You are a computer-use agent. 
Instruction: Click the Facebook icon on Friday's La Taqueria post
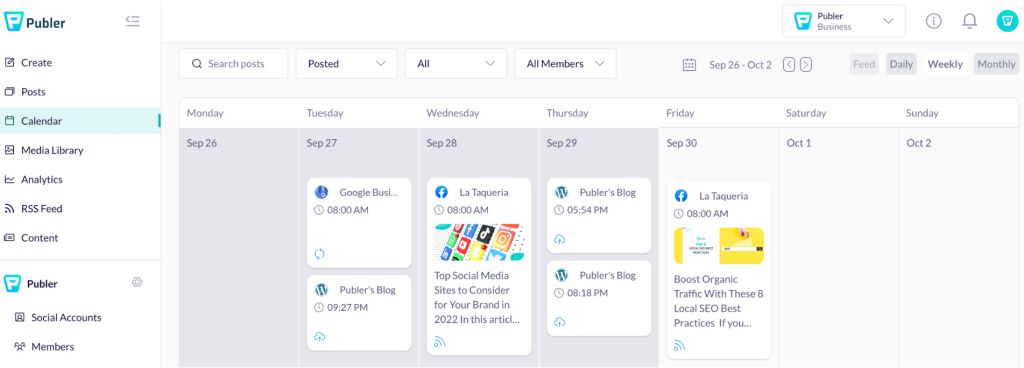[x=681, y=196]
